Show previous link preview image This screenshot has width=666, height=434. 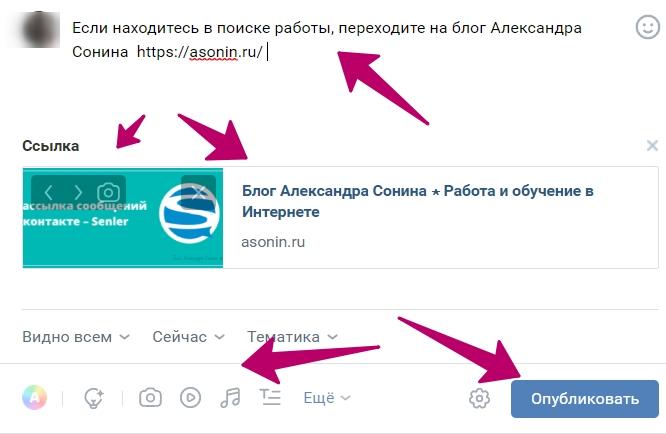pos(48,192)
